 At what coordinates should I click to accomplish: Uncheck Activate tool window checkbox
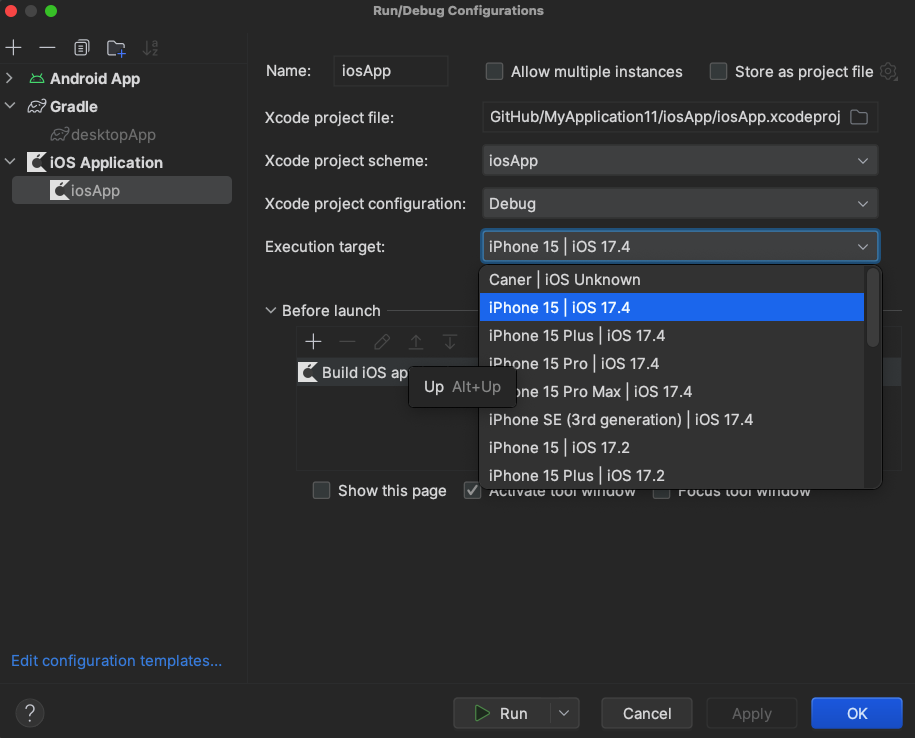[472, 490]
